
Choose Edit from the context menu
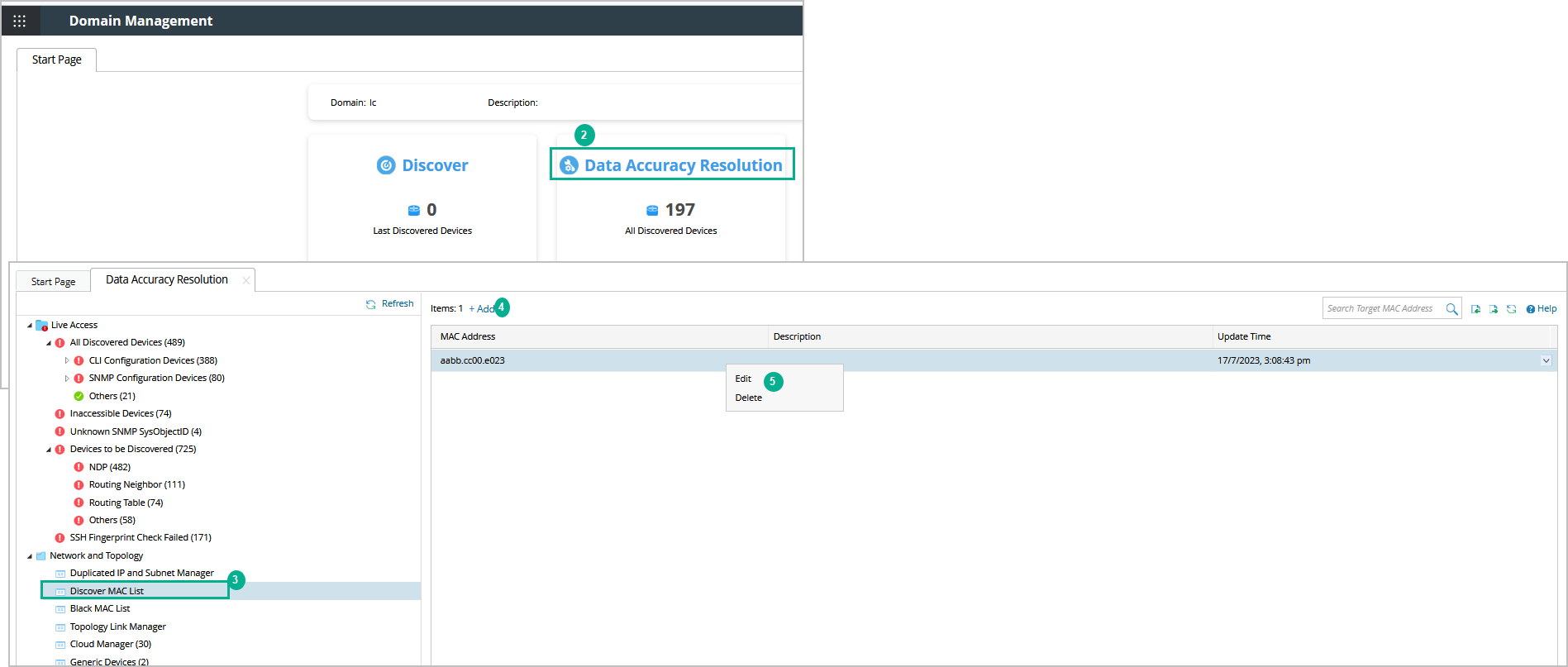click(743, 379)
